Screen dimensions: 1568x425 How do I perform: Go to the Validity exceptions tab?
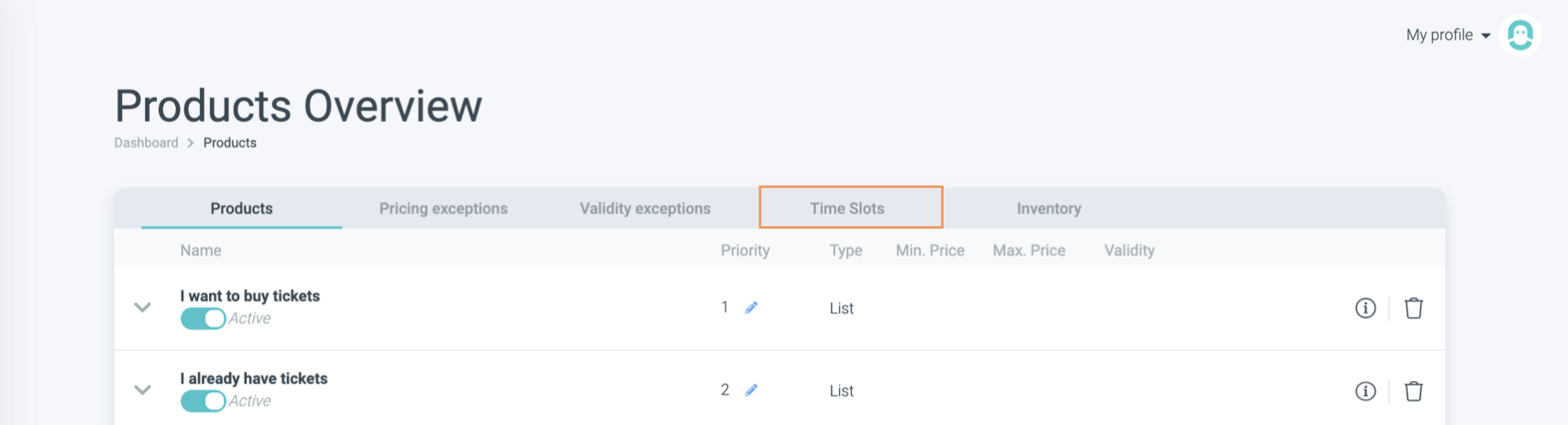645,208
